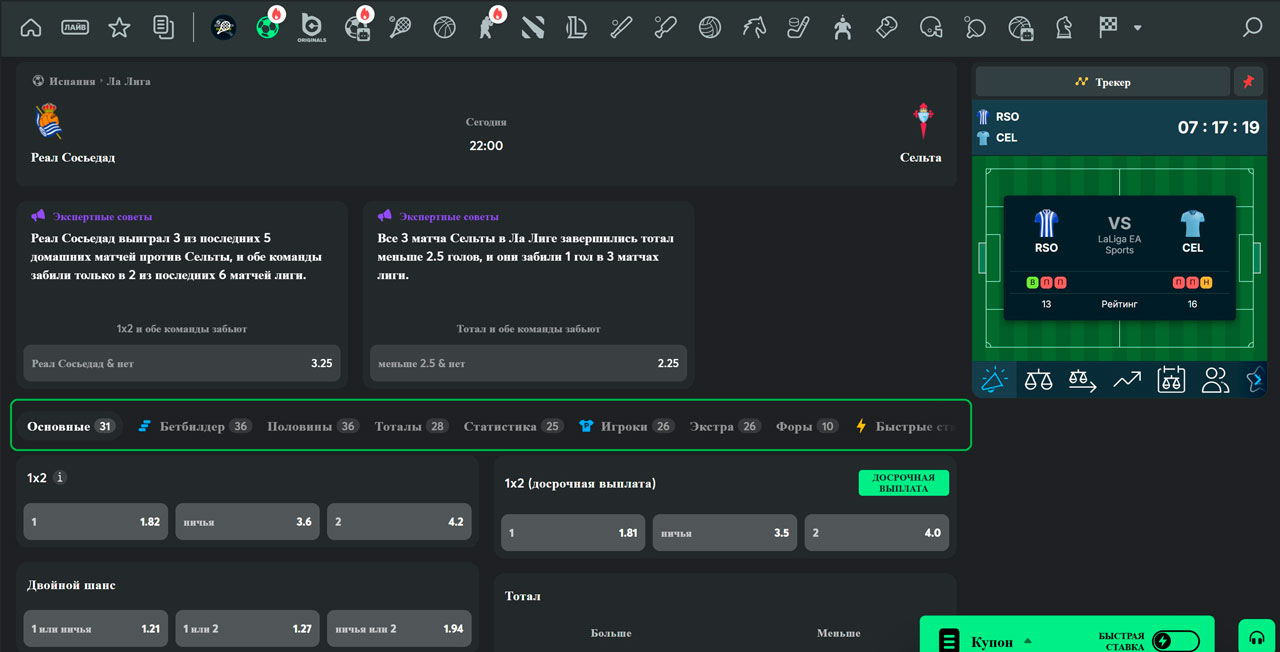Go to the home page icon
Screen dimensions: 1280x652
click(x=31, y=28)
